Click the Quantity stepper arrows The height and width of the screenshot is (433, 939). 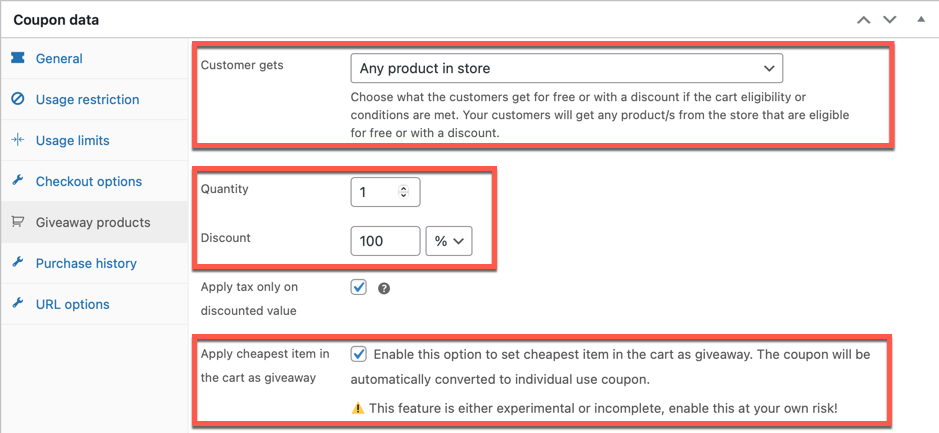pyautogui.click(x=404, y=192)
